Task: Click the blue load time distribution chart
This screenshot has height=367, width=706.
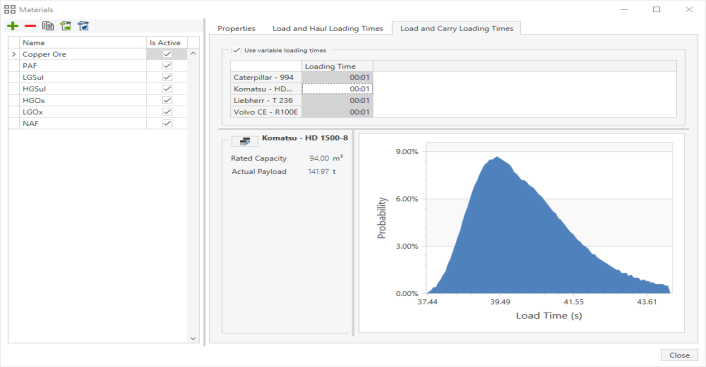Action: [548, 225]
